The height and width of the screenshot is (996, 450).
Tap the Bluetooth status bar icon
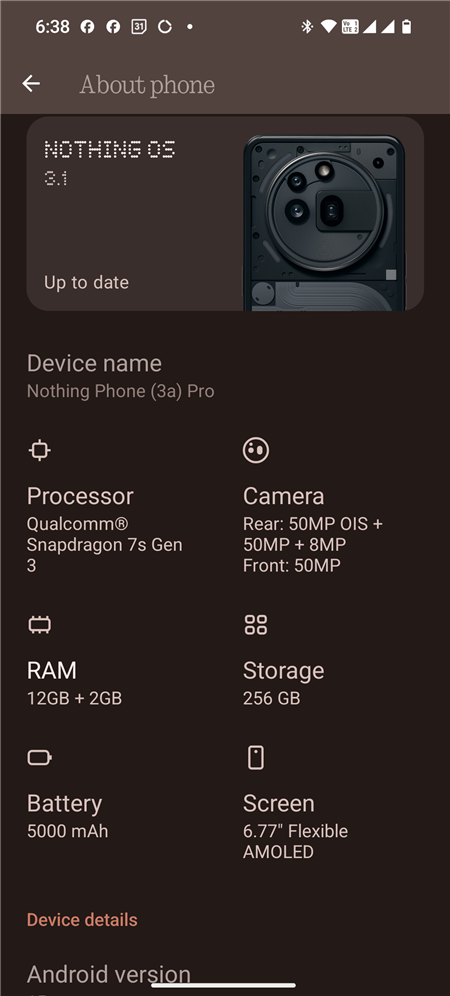point(307,27)
